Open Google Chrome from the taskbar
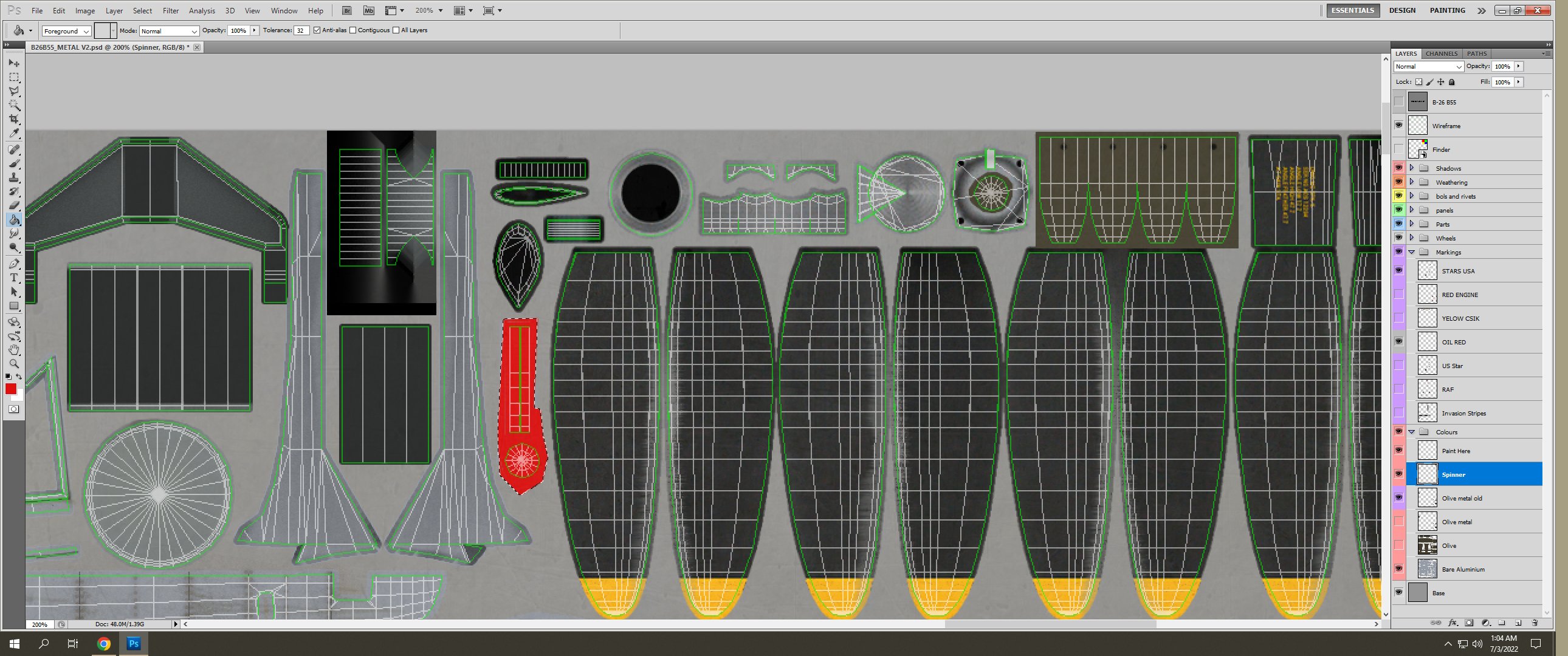The height and width of the screenshot is (656, 1568). pyautogui.click(x=103, y=644)
